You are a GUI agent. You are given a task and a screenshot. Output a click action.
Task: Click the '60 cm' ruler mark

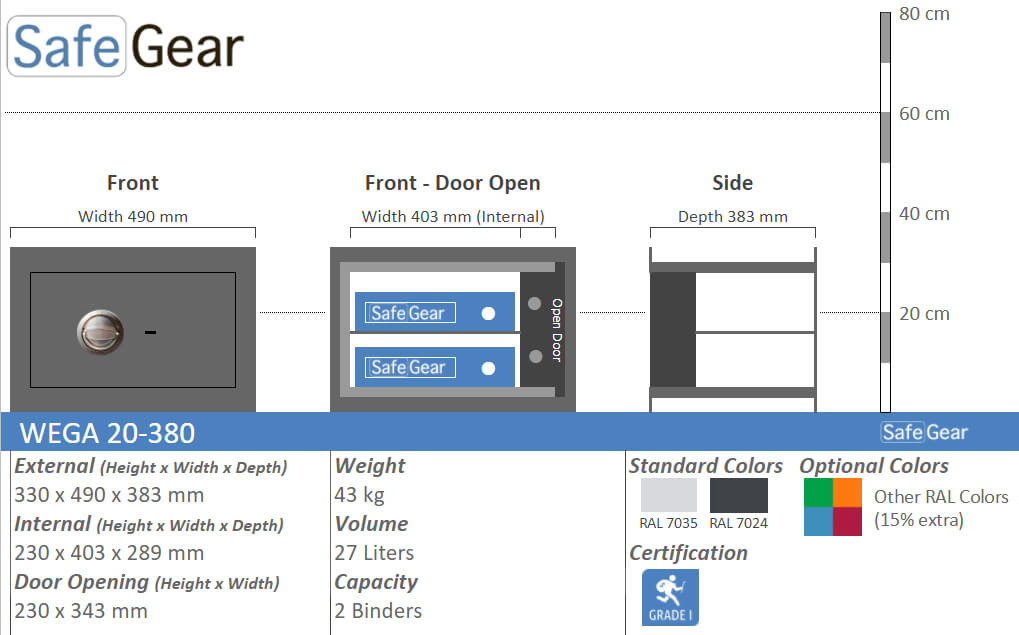click(x=924, y=114)
